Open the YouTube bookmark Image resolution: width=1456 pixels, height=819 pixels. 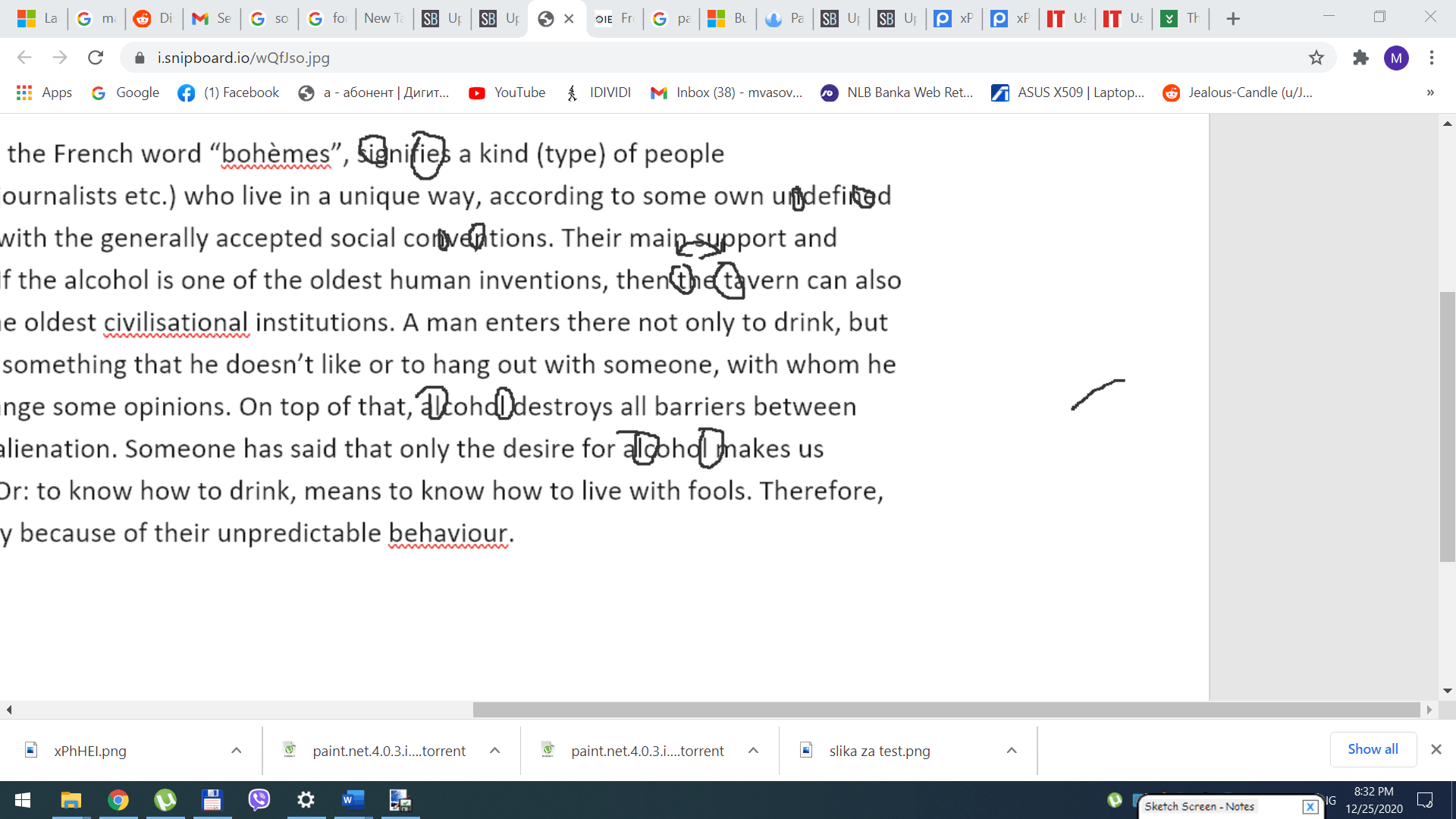[x=507, y=93]
